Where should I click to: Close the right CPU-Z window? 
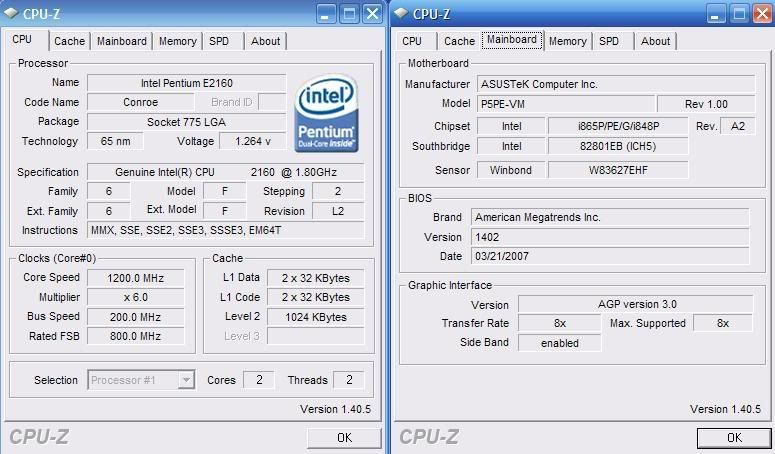tap(762, 14)
